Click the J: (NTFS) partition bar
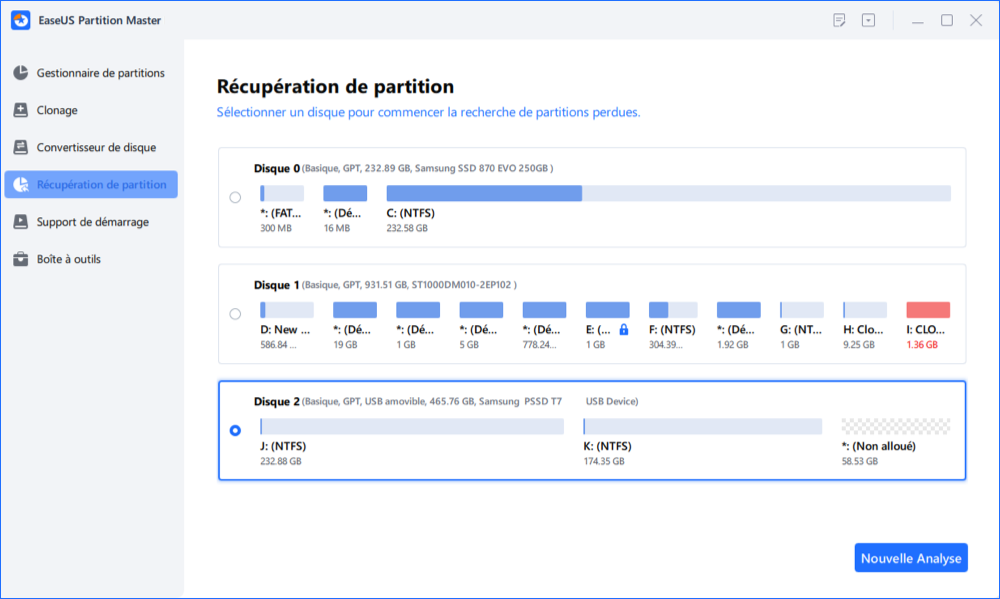 click(412, 426)
